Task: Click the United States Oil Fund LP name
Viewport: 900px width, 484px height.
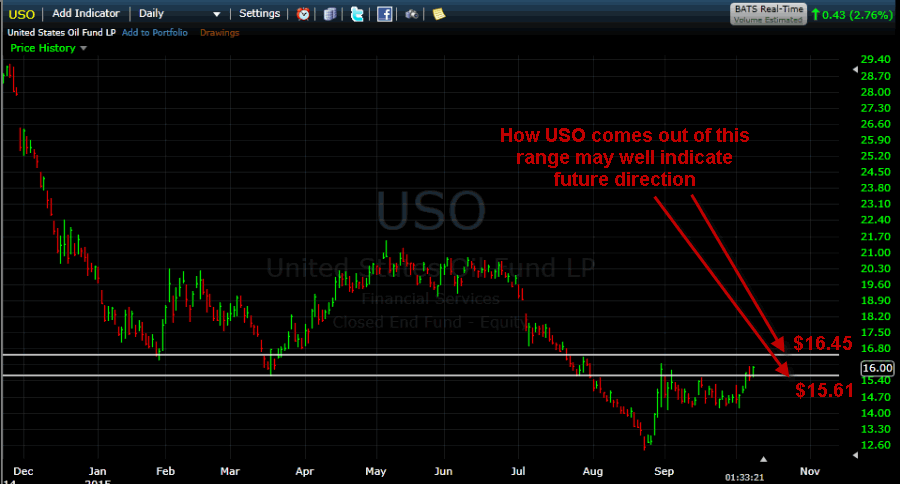Action: click(x=61, y=33)
